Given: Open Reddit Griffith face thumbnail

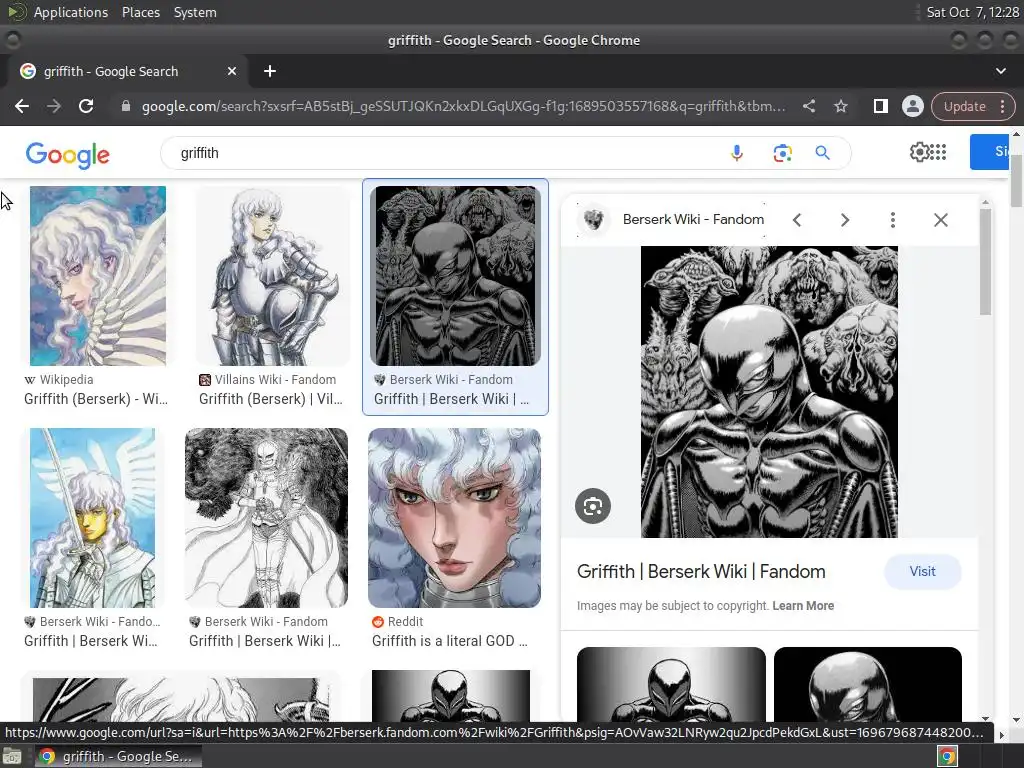Looking at the screenshot, I should coord(455,518).
